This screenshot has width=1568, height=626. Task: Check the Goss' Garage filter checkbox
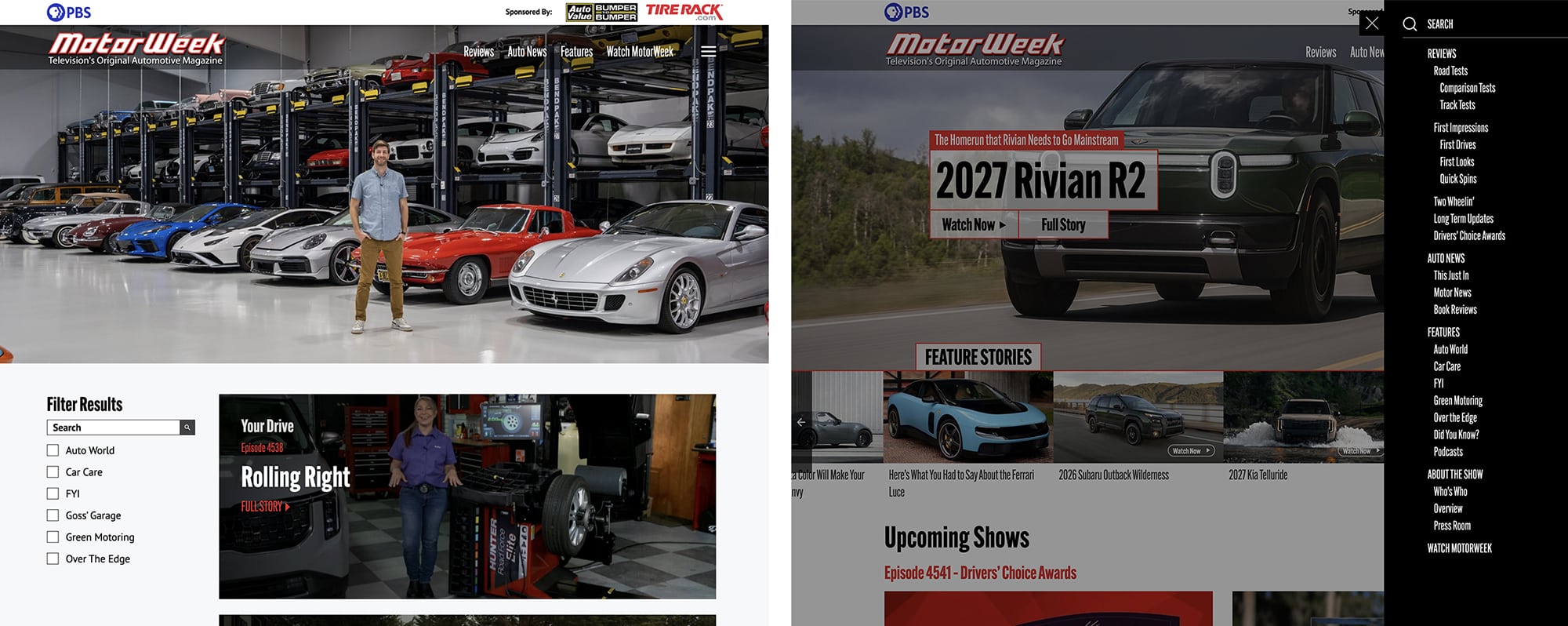point(53,515)
